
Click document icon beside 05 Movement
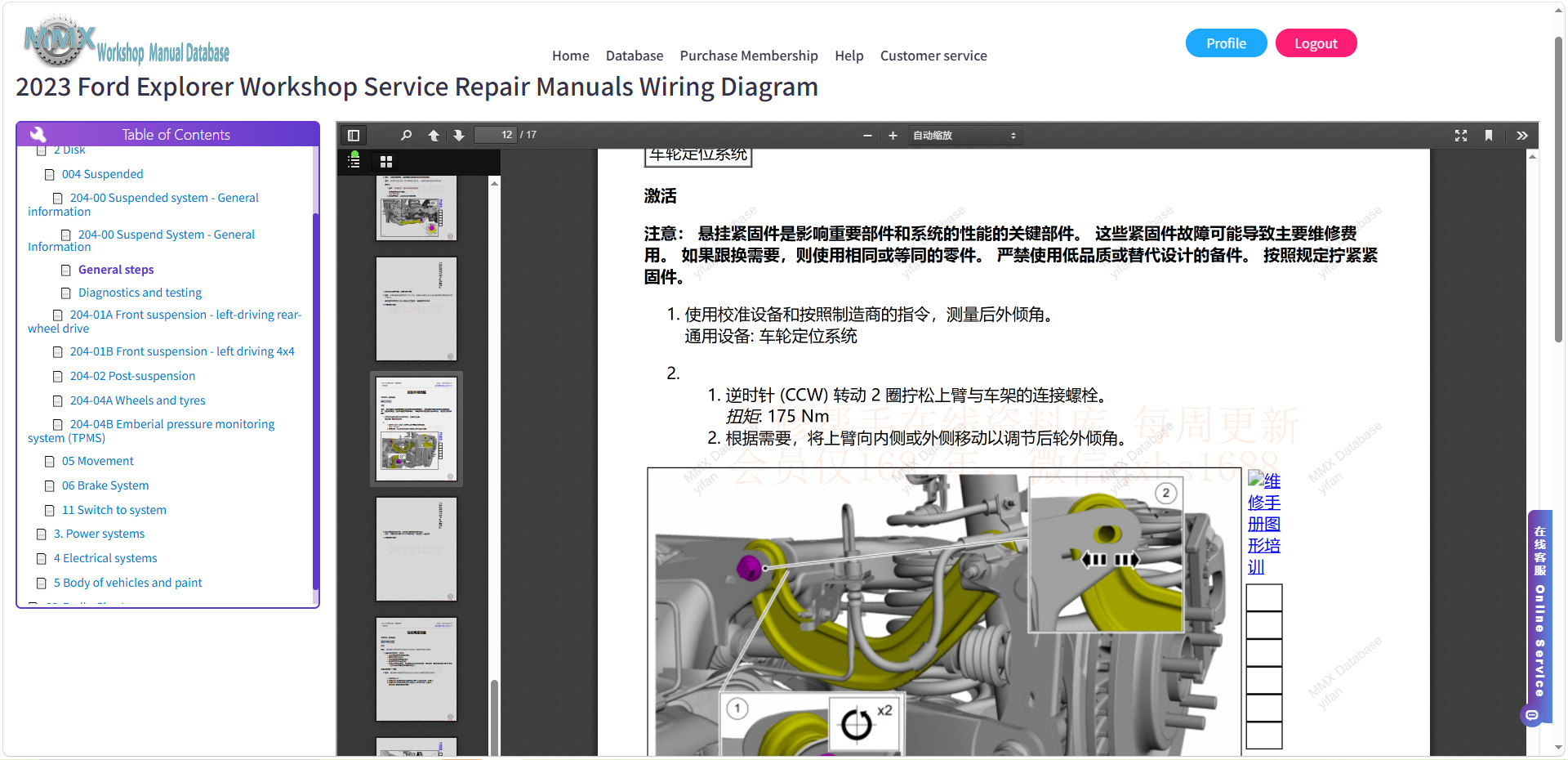[x=50, y=462]
